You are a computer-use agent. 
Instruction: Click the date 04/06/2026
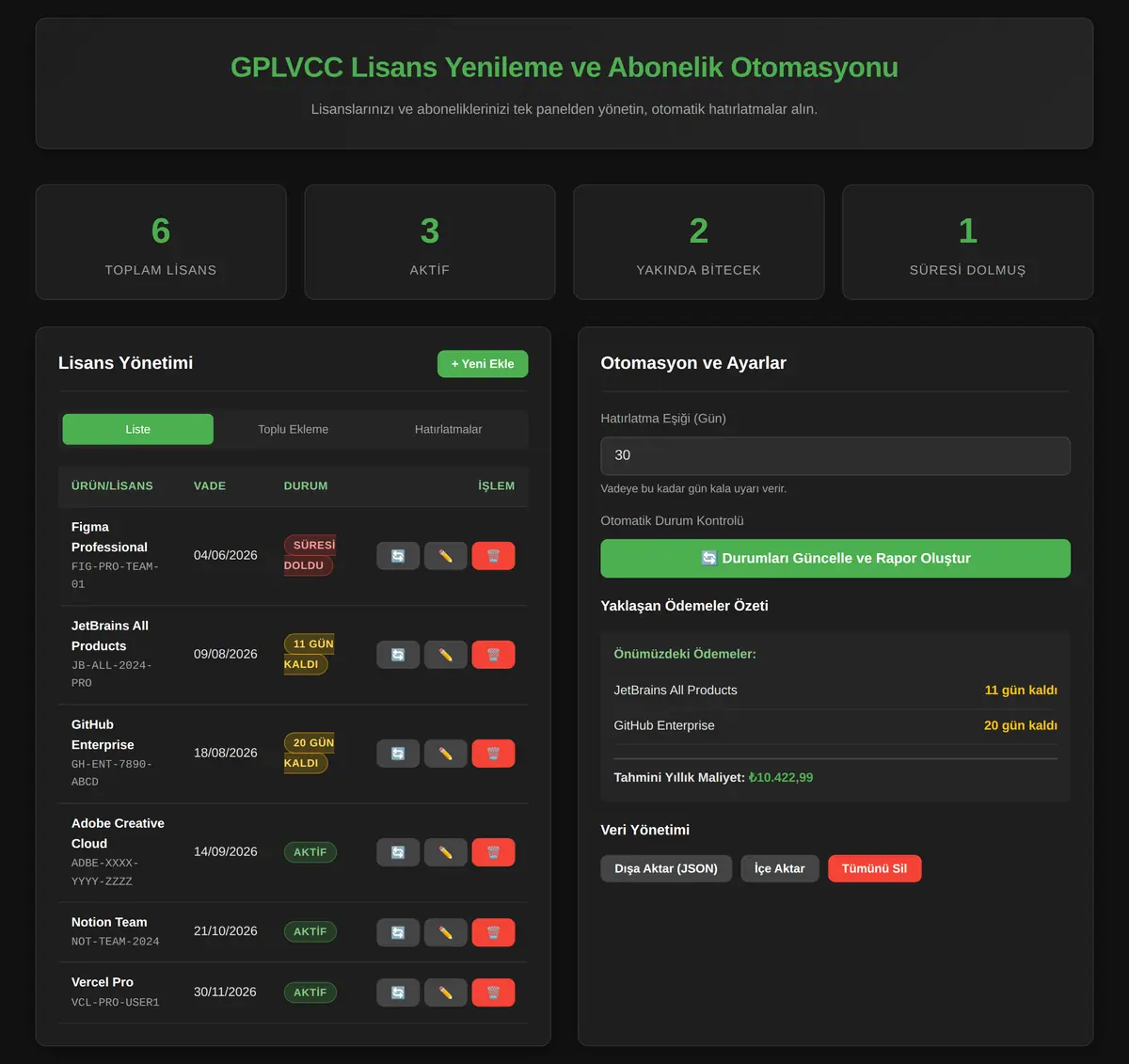point(226,555)
